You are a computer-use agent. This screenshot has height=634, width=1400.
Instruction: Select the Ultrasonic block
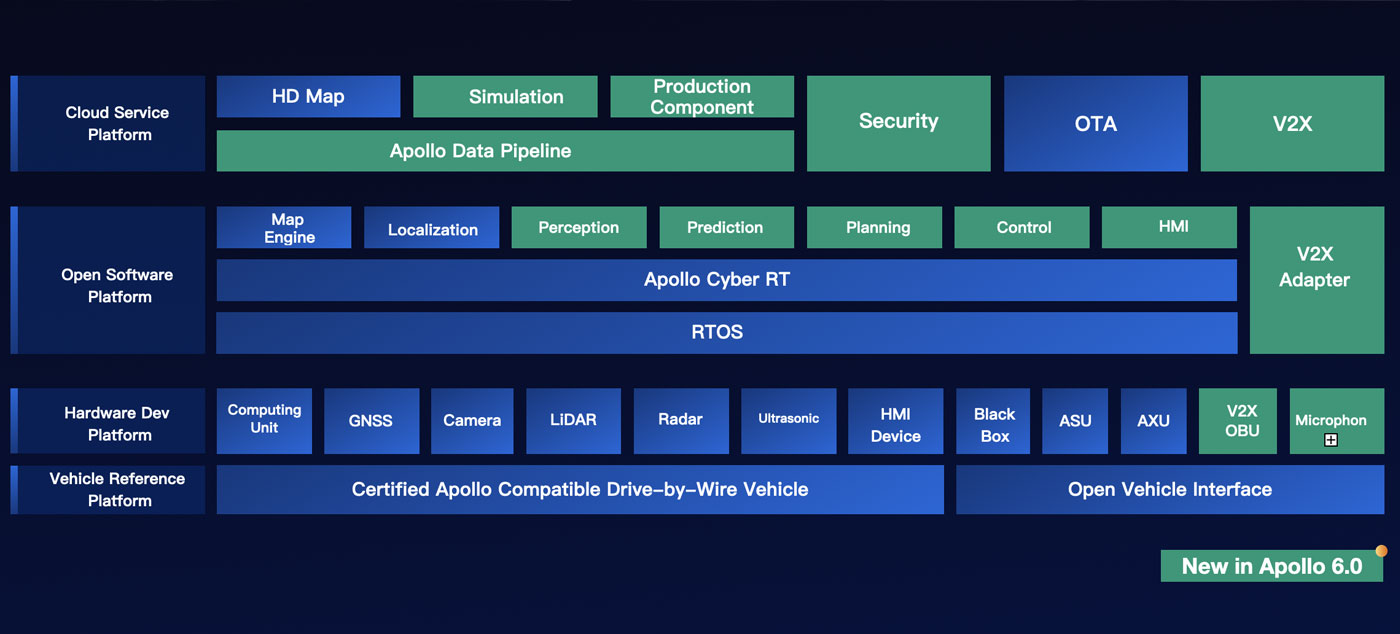[x=788, y=421]
